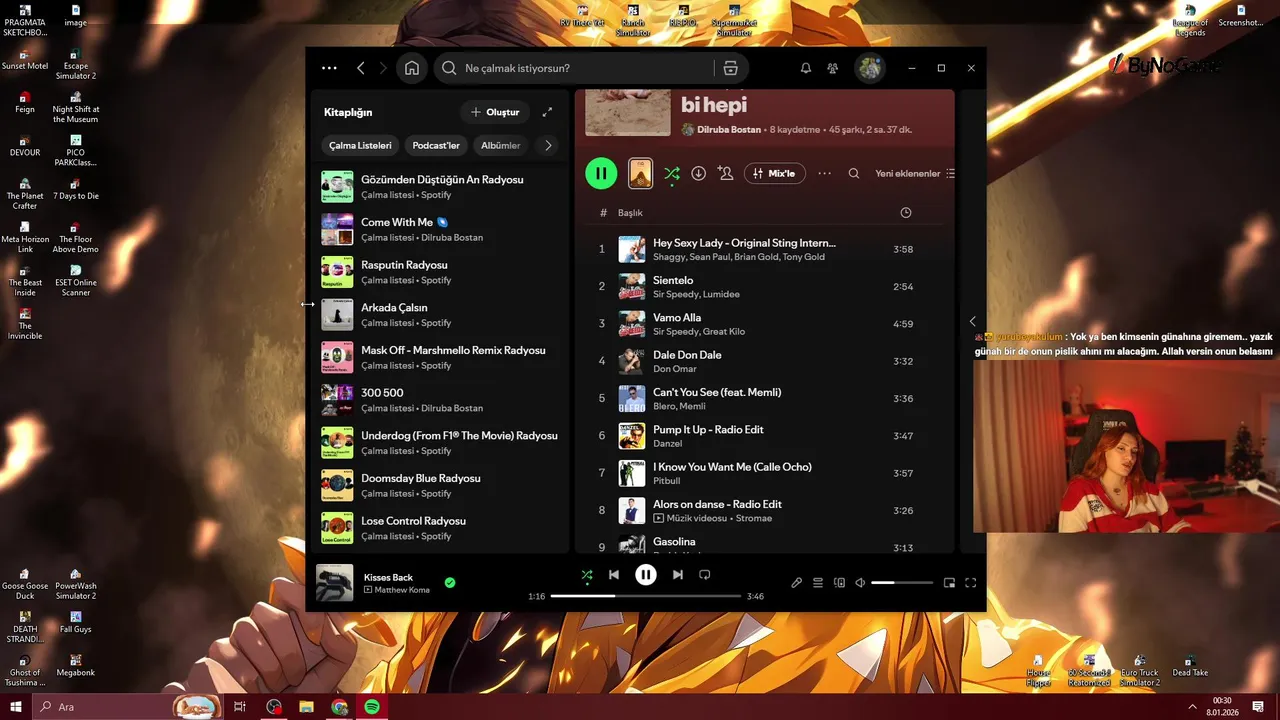Screen dimensions: 1280x720
Task: Open the Gözümden Düştüğün An Radyosu playlist
Action: [x=440, y=187]
